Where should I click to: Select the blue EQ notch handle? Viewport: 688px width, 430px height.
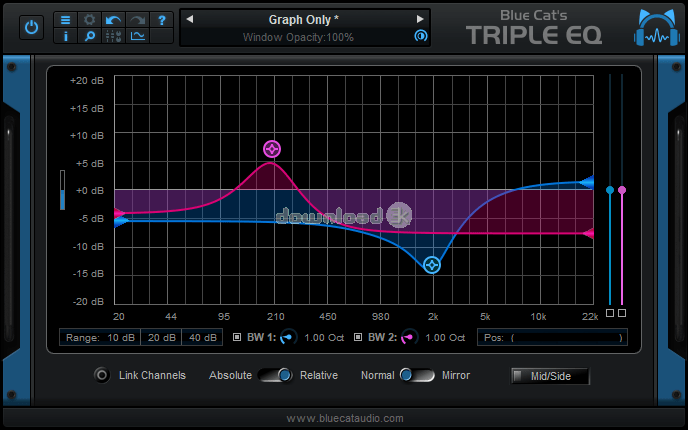point(432,265)
